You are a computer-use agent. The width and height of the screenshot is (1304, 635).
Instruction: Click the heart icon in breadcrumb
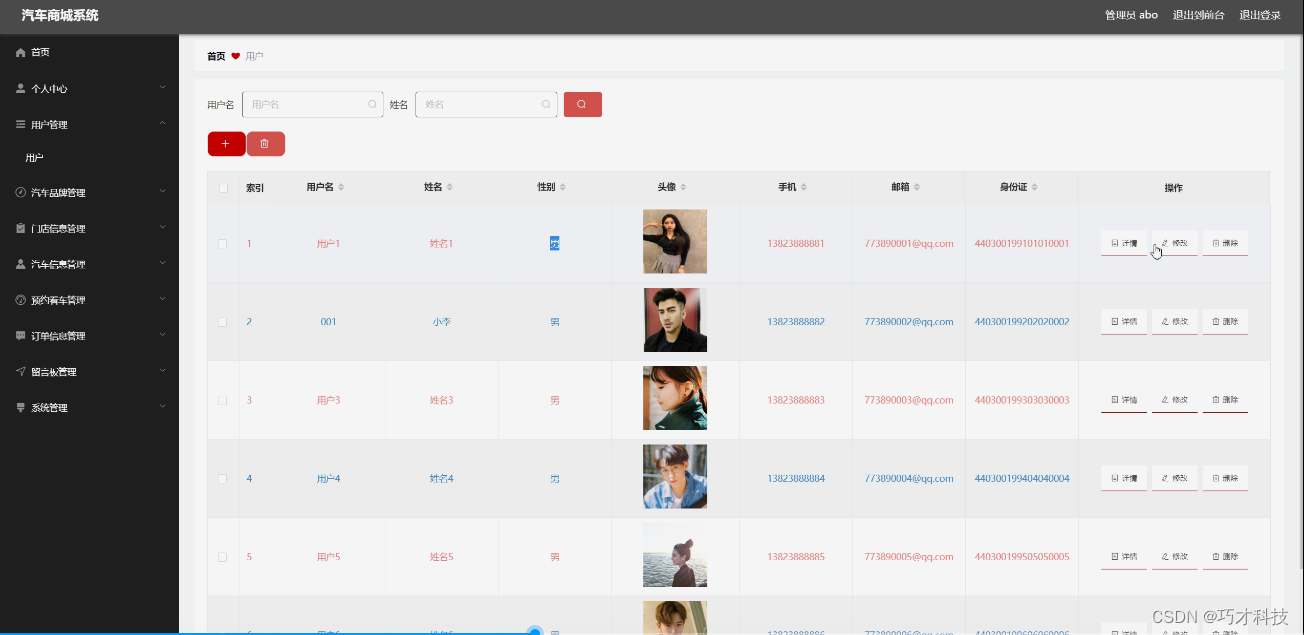coord(236,56)
